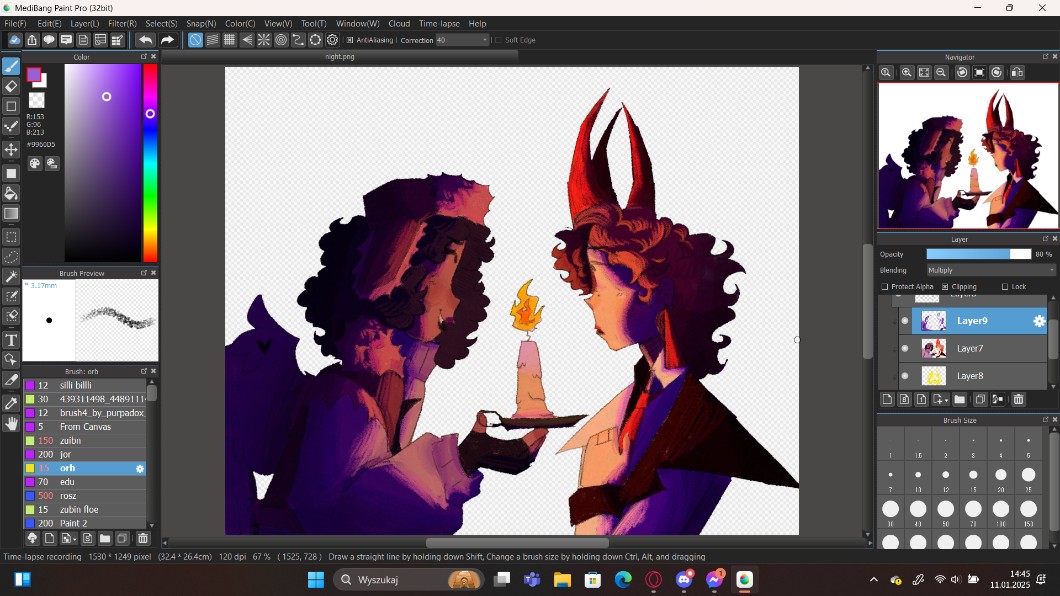
Task: Select the Eraser tool in left toolbar
Action: click(11, 86)
